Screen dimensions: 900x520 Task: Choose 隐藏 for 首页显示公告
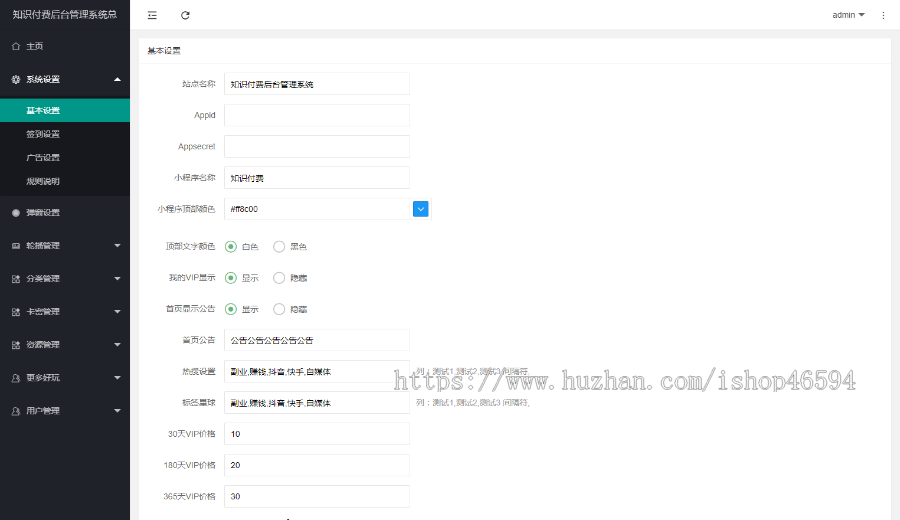279,309
